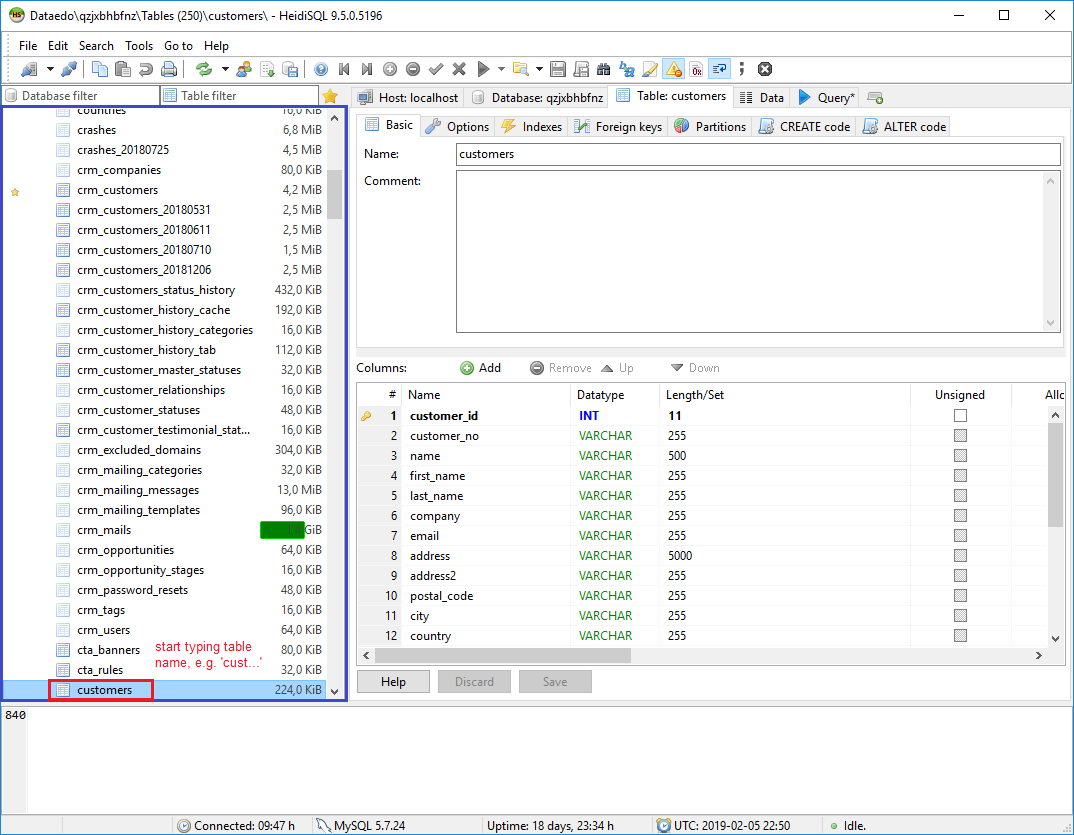This screenshot has width=1074, height=835.
Task: Expand dropdown arrow next to connection icon
Action: (x=50, y=69)
